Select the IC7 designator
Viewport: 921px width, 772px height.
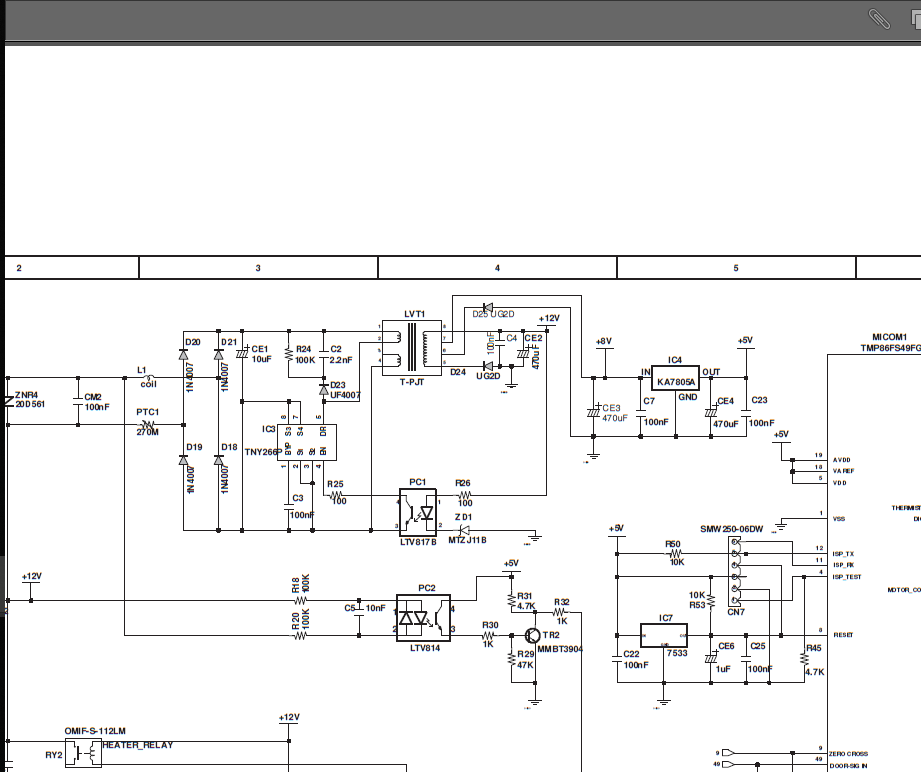[665, 618]
